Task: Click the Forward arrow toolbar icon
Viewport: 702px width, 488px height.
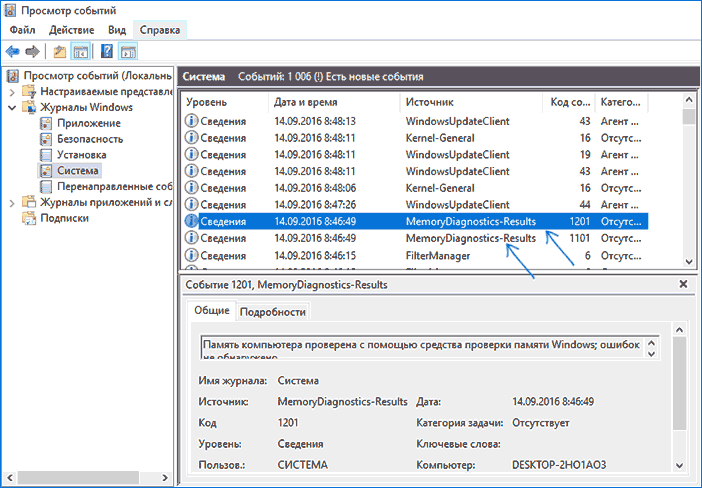Action: click(32, 51)
